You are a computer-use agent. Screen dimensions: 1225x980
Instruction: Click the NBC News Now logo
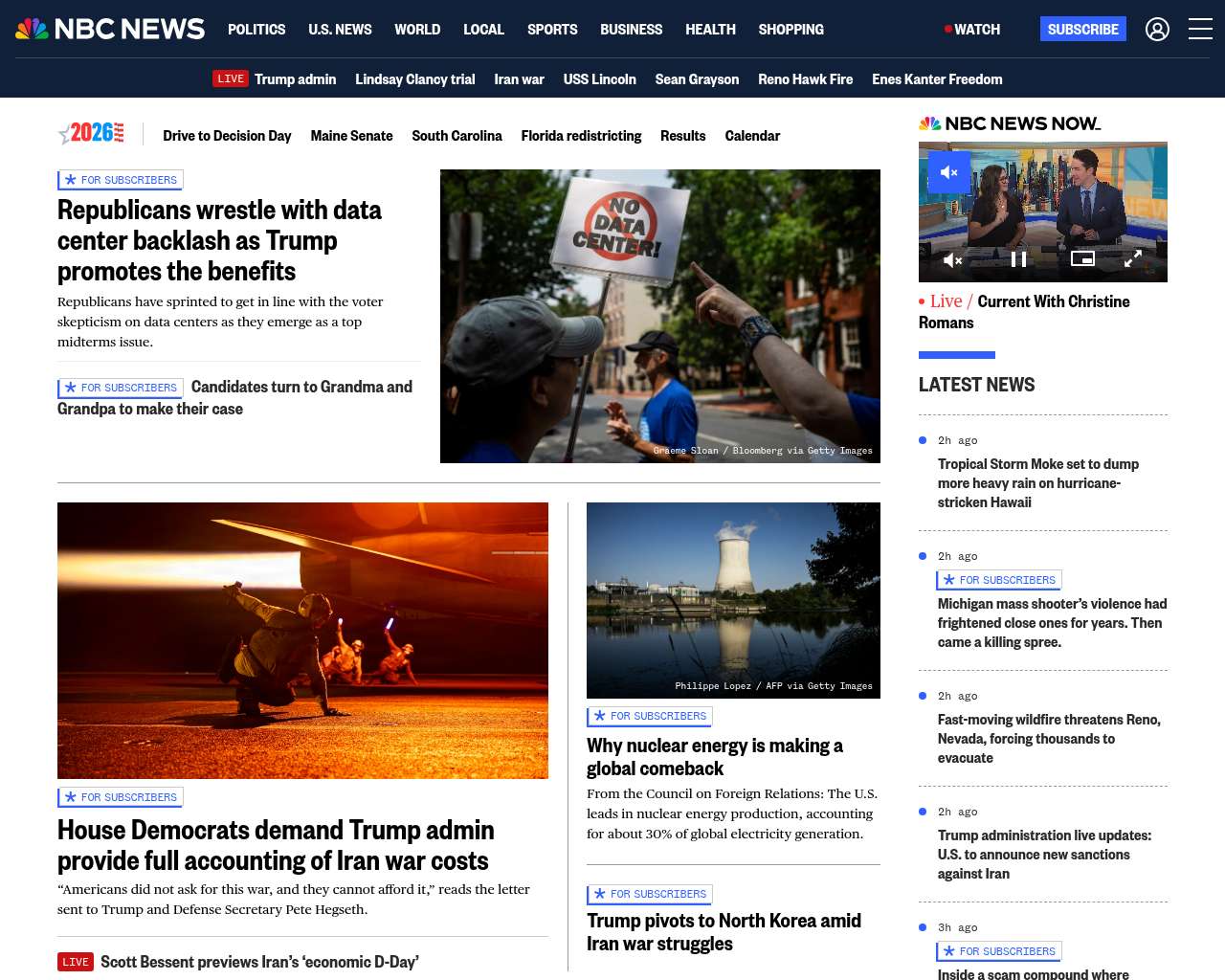tap(1010, 123)
